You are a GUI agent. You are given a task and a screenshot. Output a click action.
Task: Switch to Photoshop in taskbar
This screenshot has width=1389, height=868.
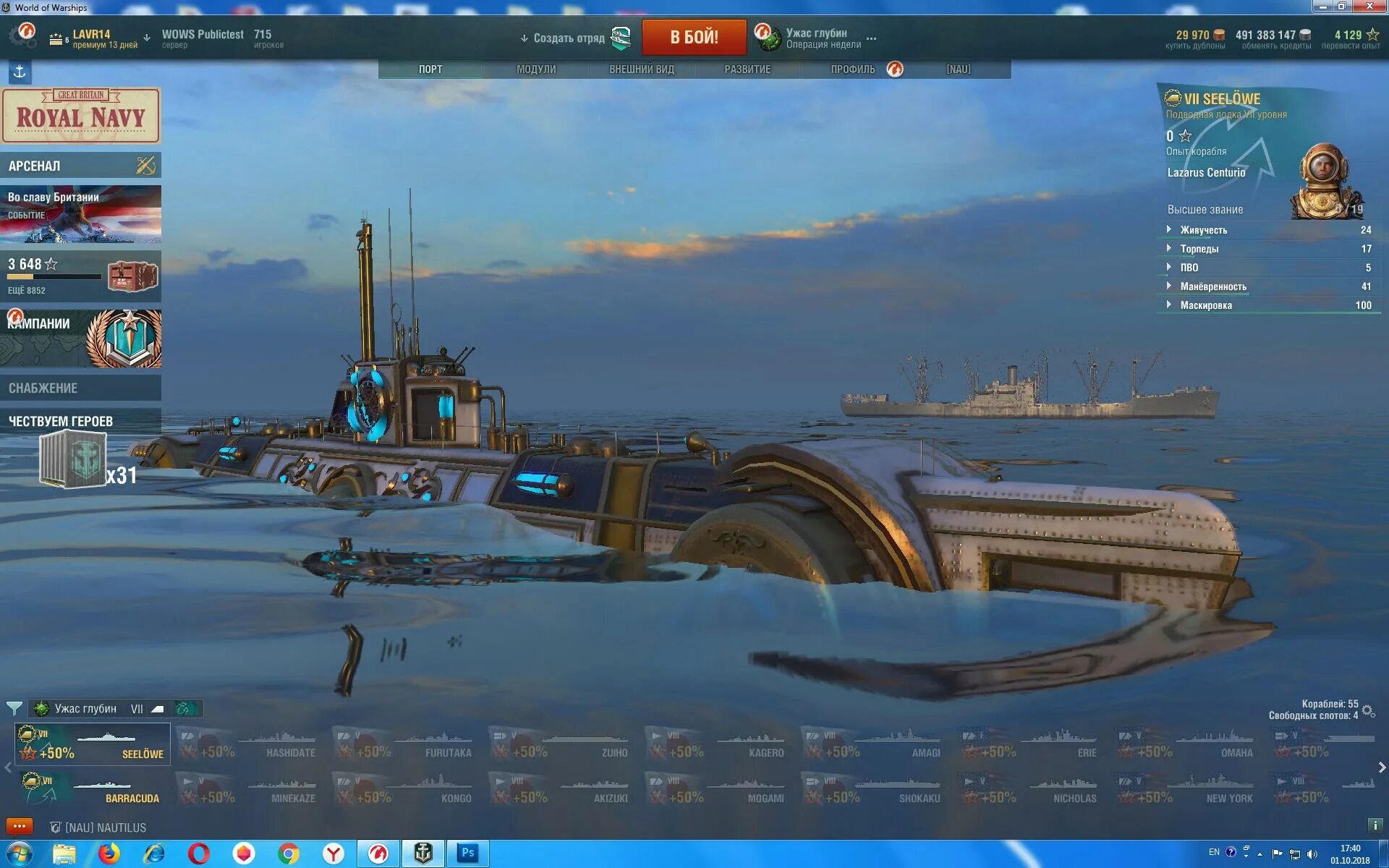point(467,854)
